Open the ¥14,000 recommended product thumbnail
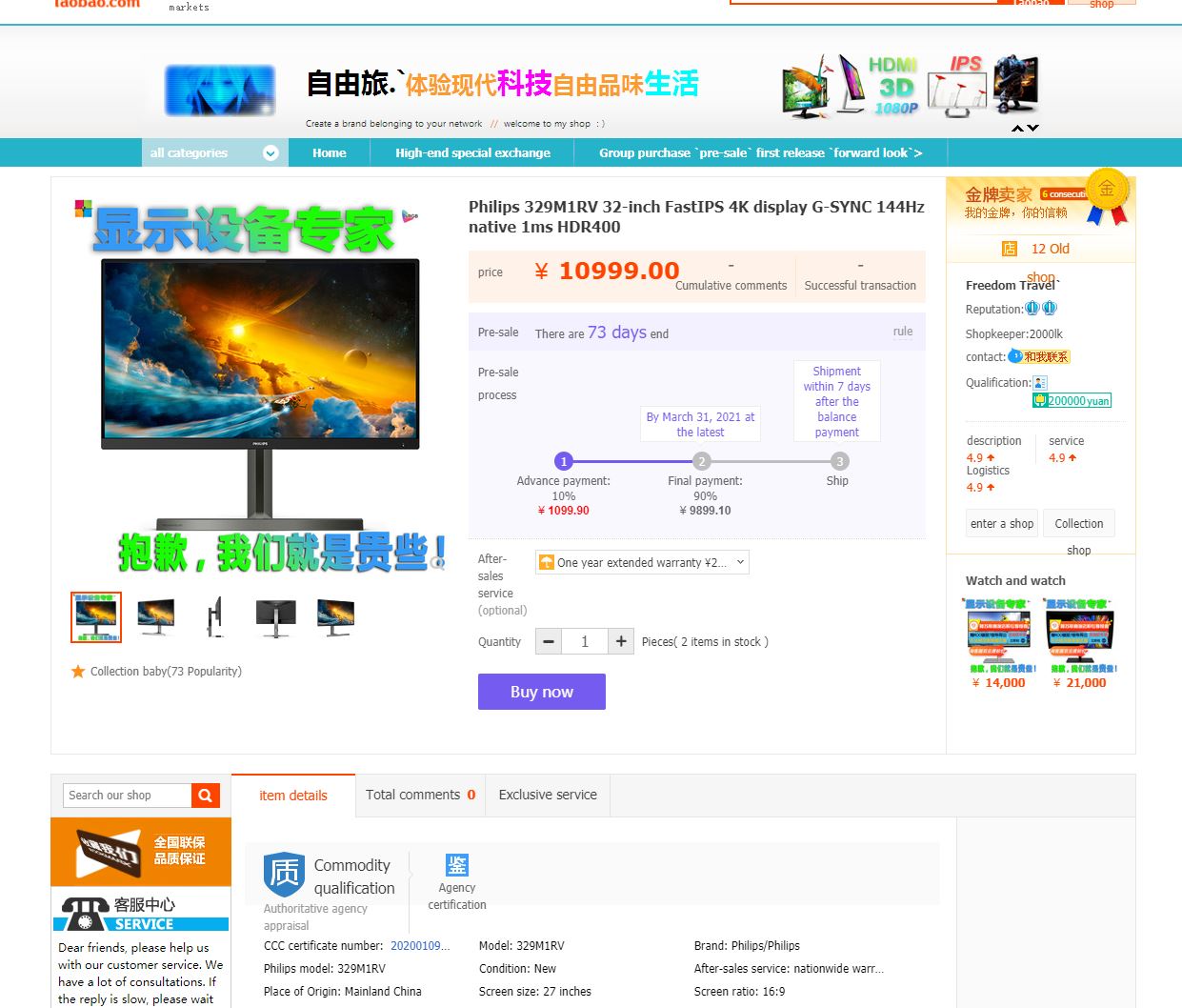The height and width of the screenshot is (1008, 1182). coord(998,635)
